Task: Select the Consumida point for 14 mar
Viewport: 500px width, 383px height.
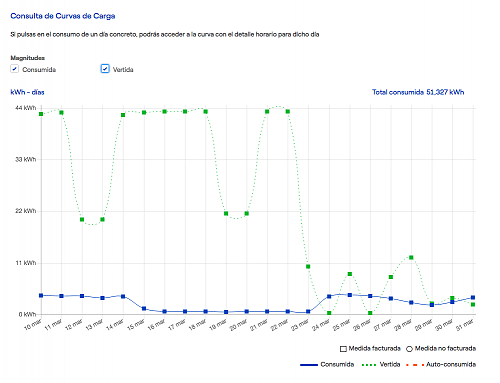Action: coord(123,296)
